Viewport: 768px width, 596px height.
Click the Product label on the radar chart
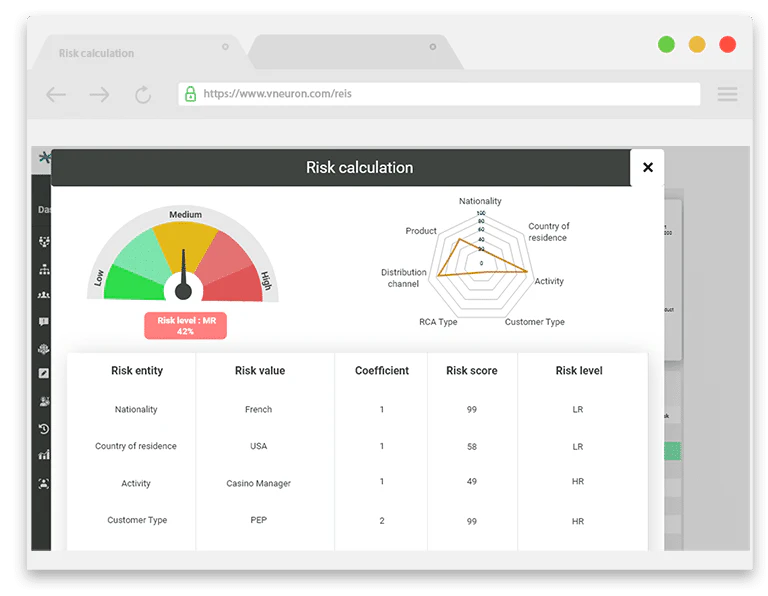[421, 231]
